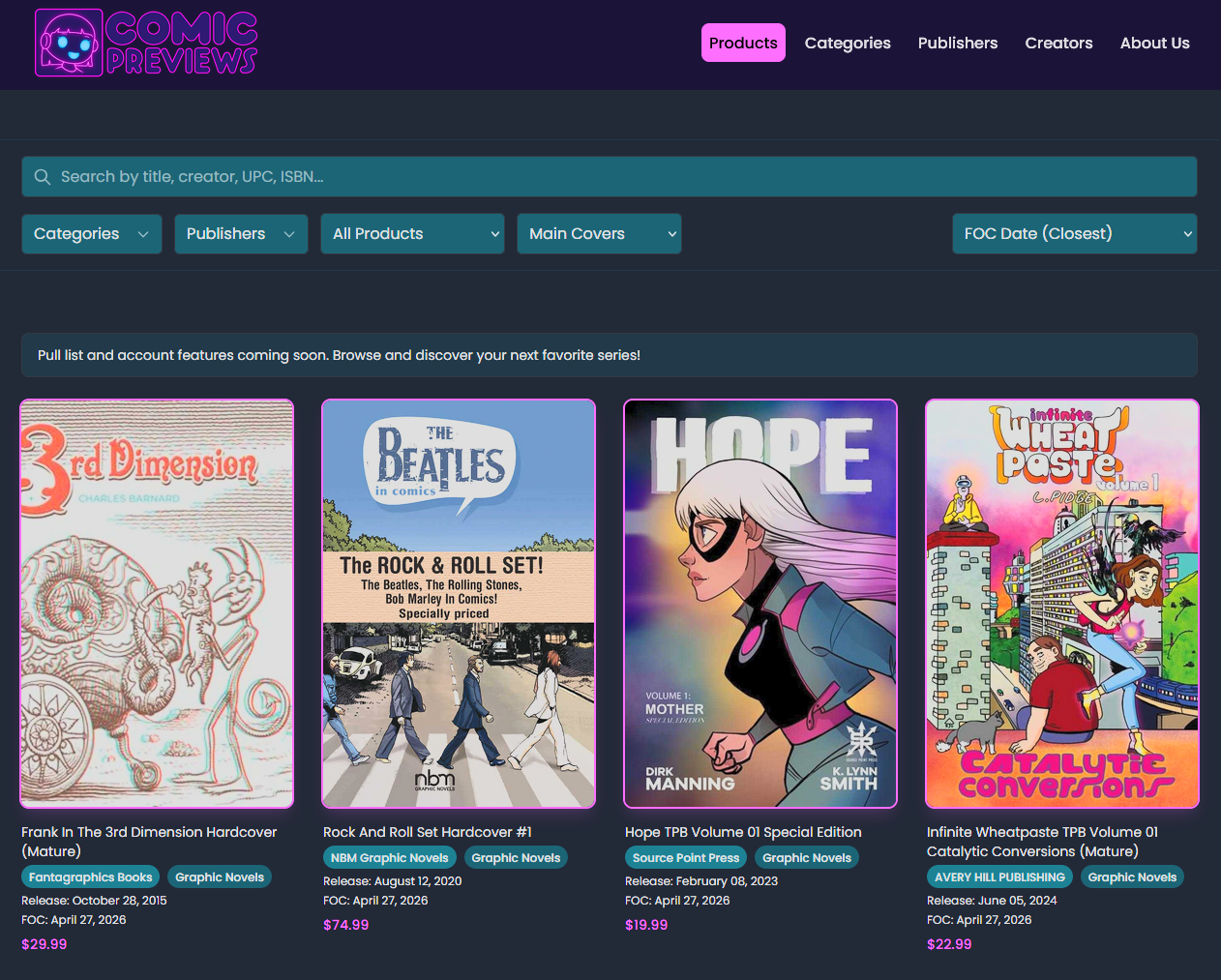Expand the Publishers filter dropdown
This screenshot has height=980, width=1221.
(x=241, y=234)
